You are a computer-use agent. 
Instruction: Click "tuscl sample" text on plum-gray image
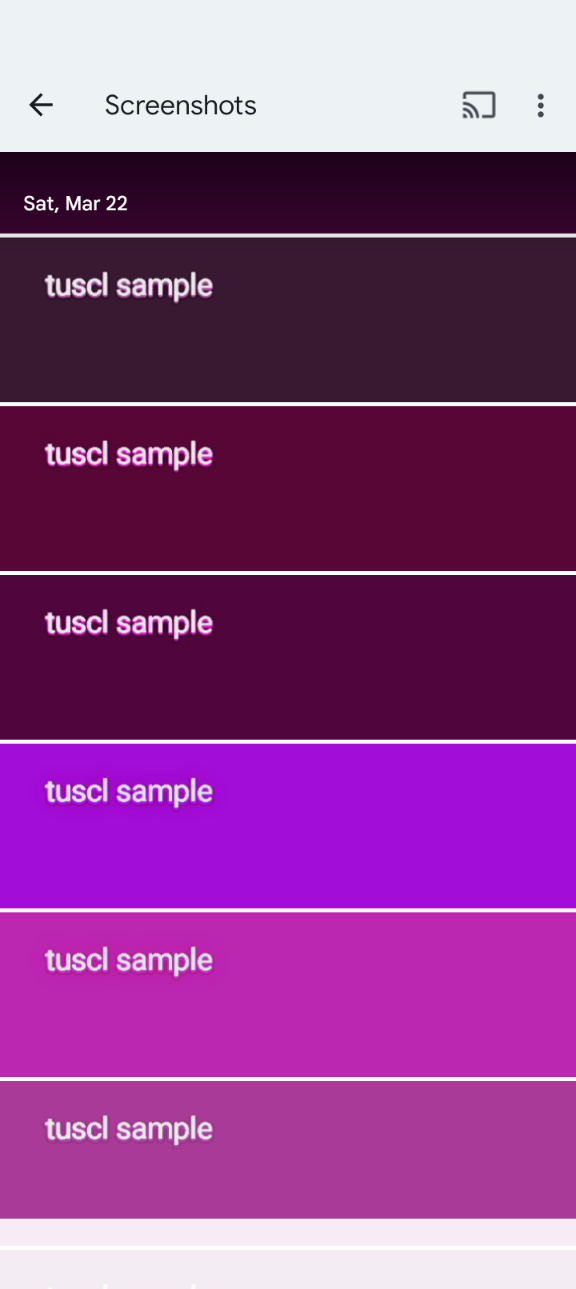coord(129,286)
